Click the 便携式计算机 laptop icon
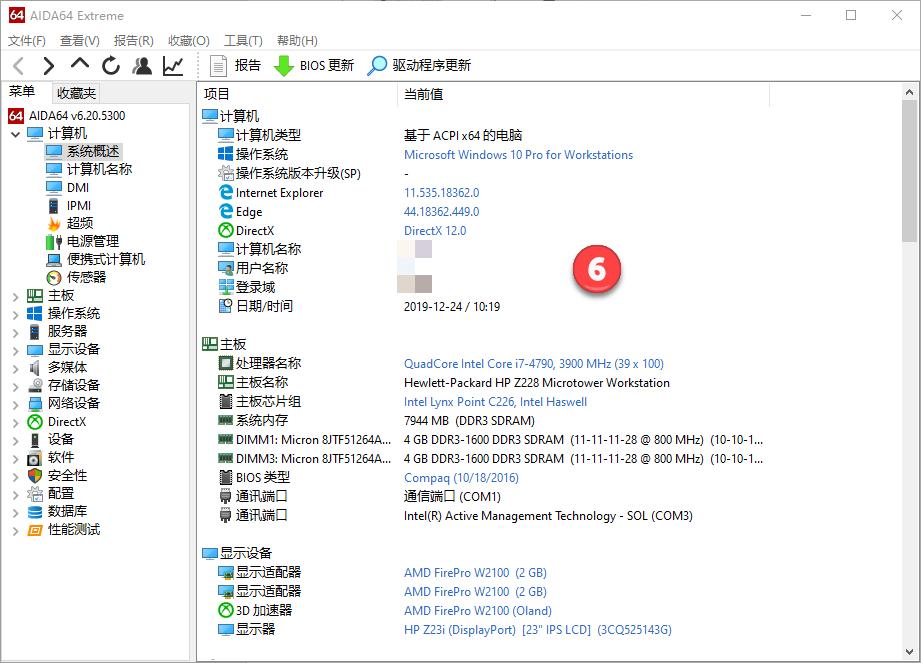Image resolution: width=921 pixels, height=663 pixels. click(x=54, y=260)
